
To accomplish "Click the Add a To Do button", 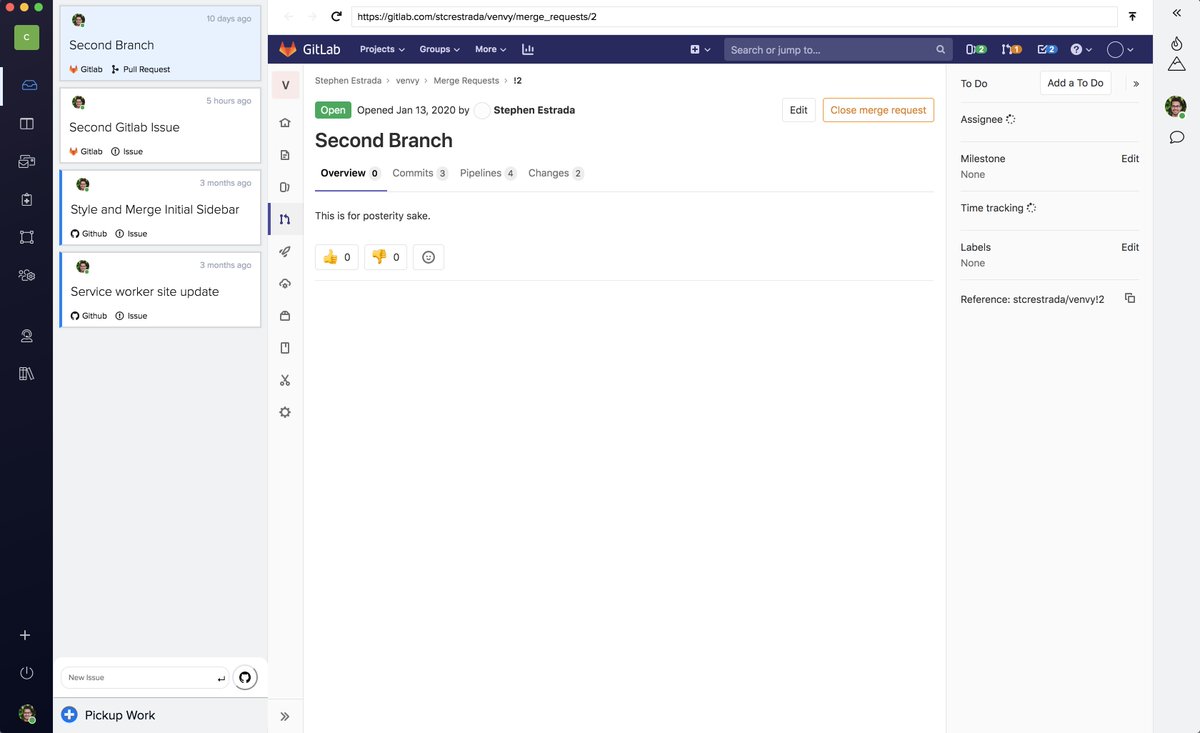I will (1075, 83).
